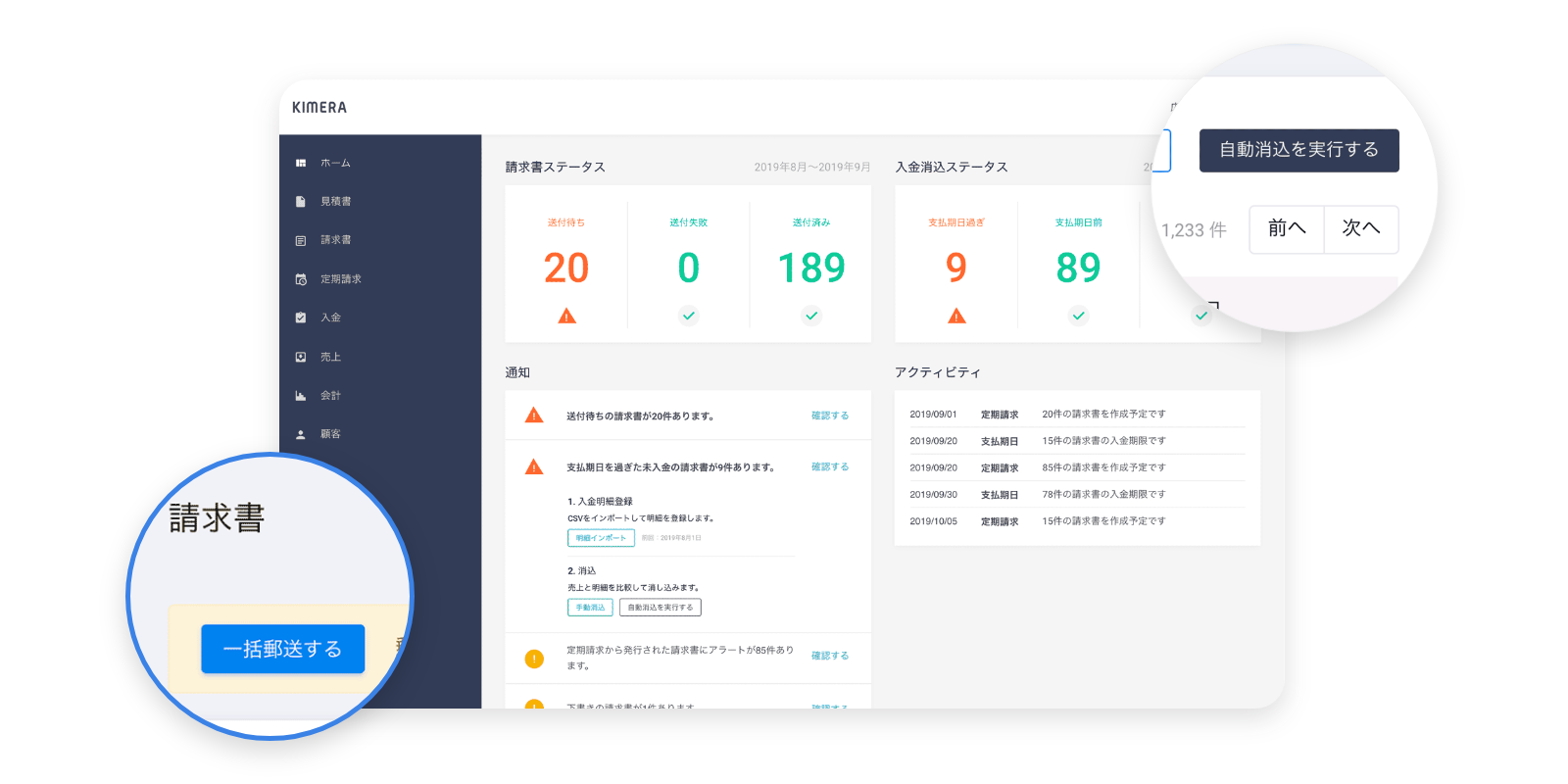Image resolution: width=1568 pixels, height=784 pixels.
Task: Open the ホーム sidebar icon
Action: pyautogui.click(x=301, y=164)
